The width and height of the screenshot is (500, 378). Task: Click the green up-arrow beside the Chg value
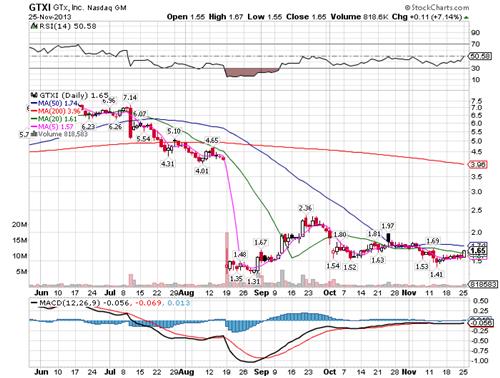pyautogui.click(x=466, y=17)
